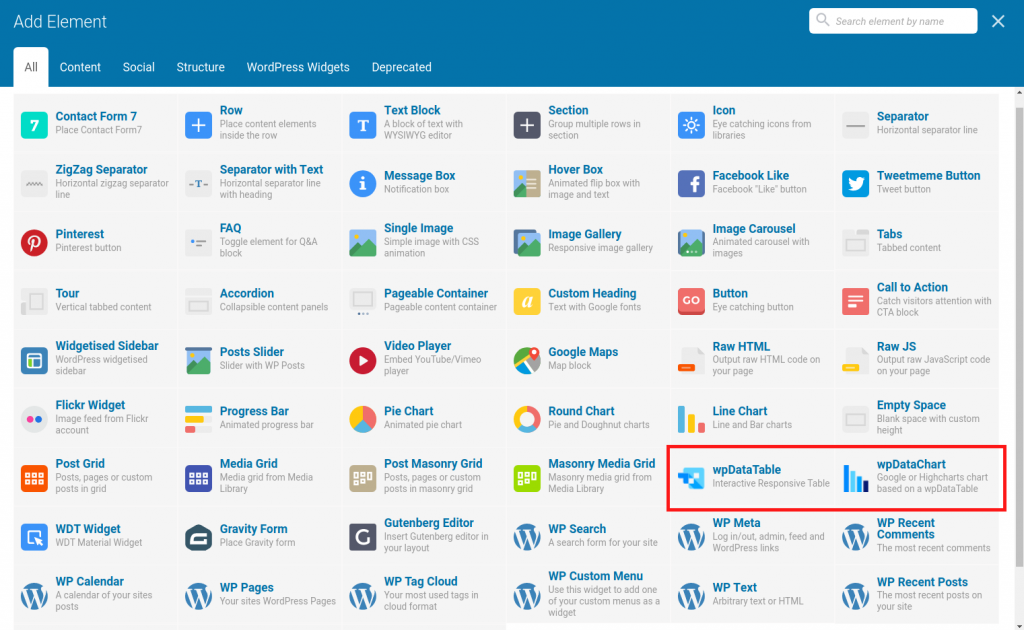
Task: Close the Add Element dialog
Action: click(998, 21)
